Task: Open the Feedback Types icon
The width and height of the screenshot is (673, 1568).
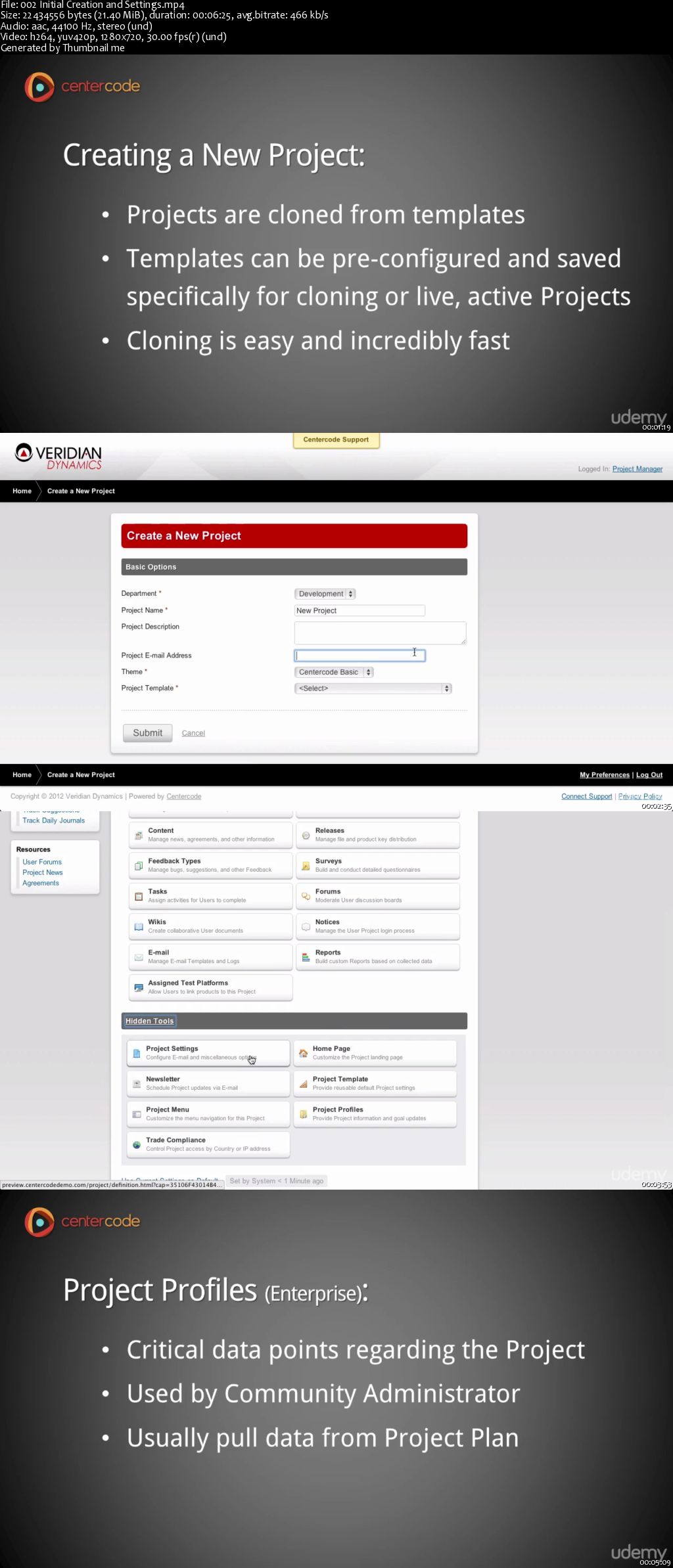Action: [139, 866]
